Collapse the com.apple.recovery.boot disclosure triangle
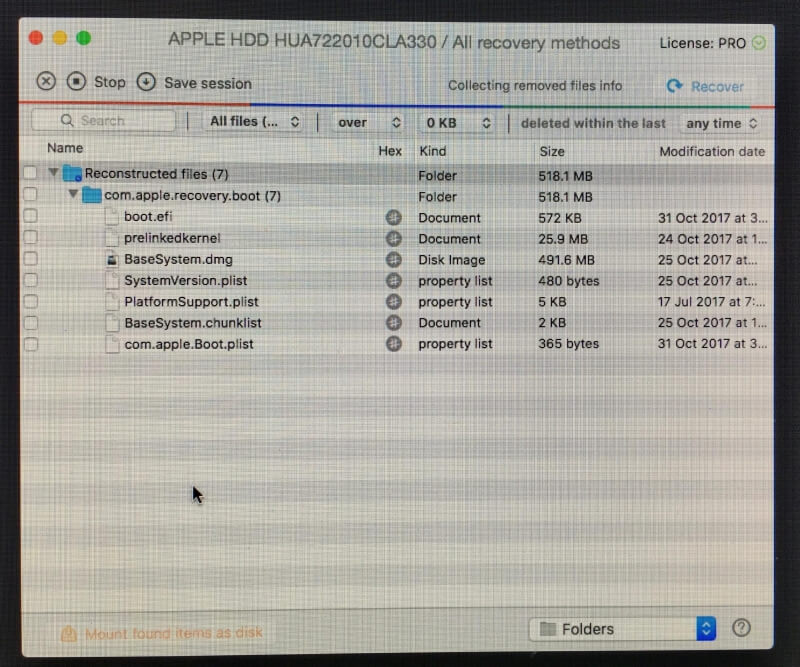This screenshot has height=667, width=800. coord(73,194)
